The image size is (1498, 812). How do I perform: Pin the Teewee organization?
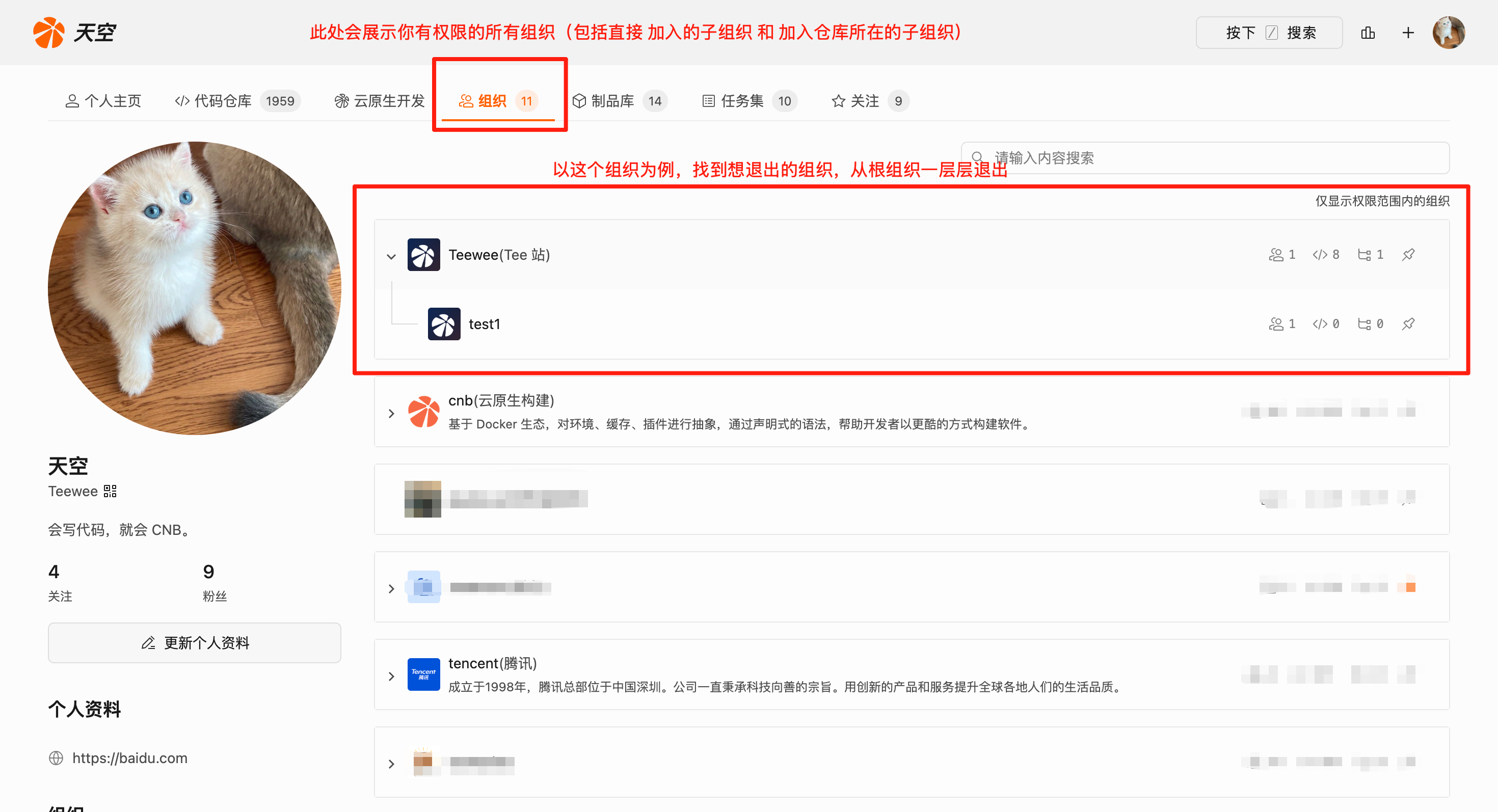pos(1408,255)
